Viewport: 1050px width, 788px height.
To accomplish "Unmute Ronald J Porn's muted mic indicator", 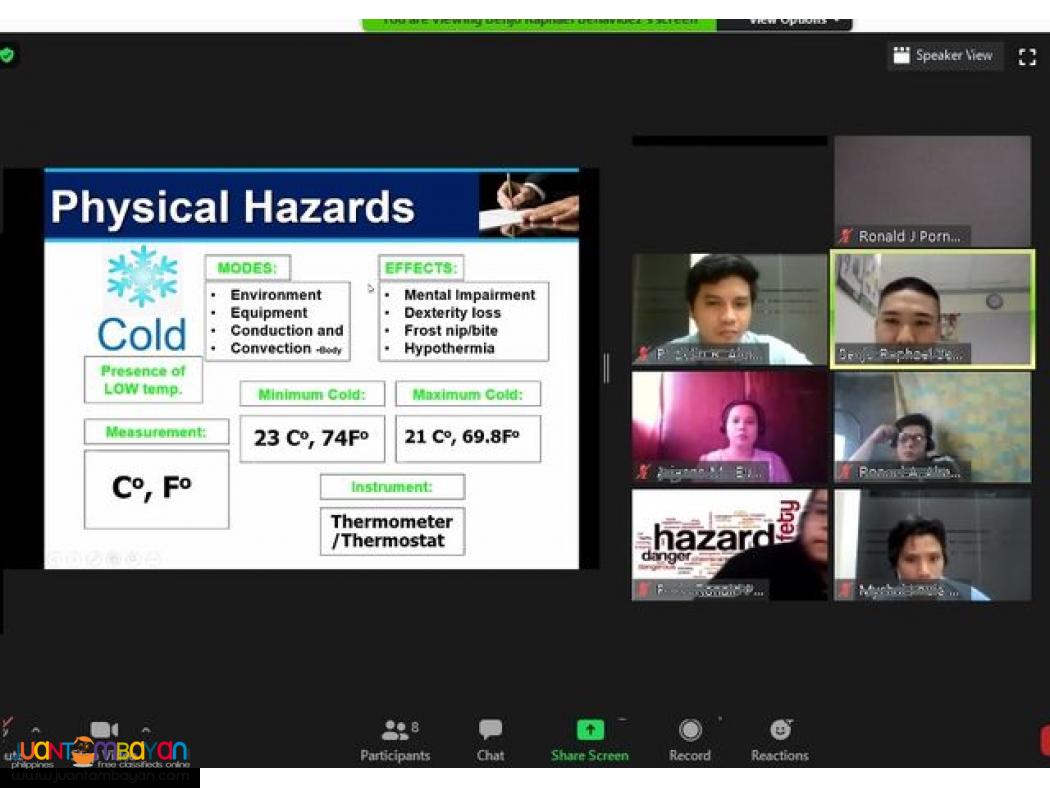I will (845, 236).
